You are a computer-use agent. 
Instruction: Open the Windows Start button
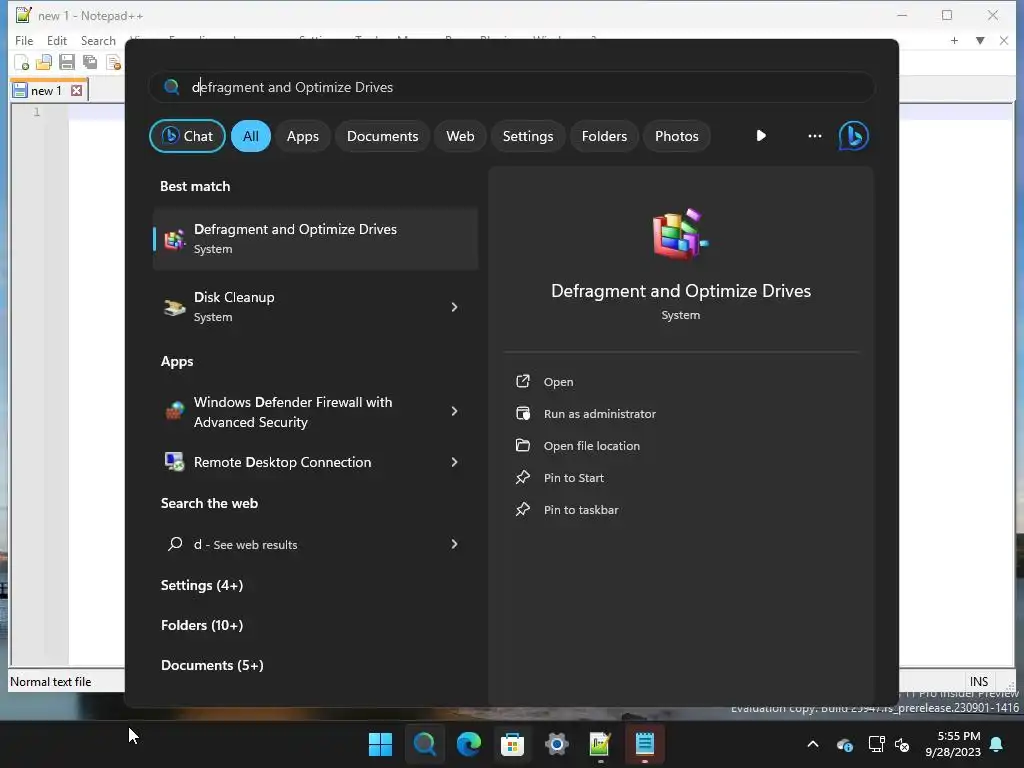380,743
